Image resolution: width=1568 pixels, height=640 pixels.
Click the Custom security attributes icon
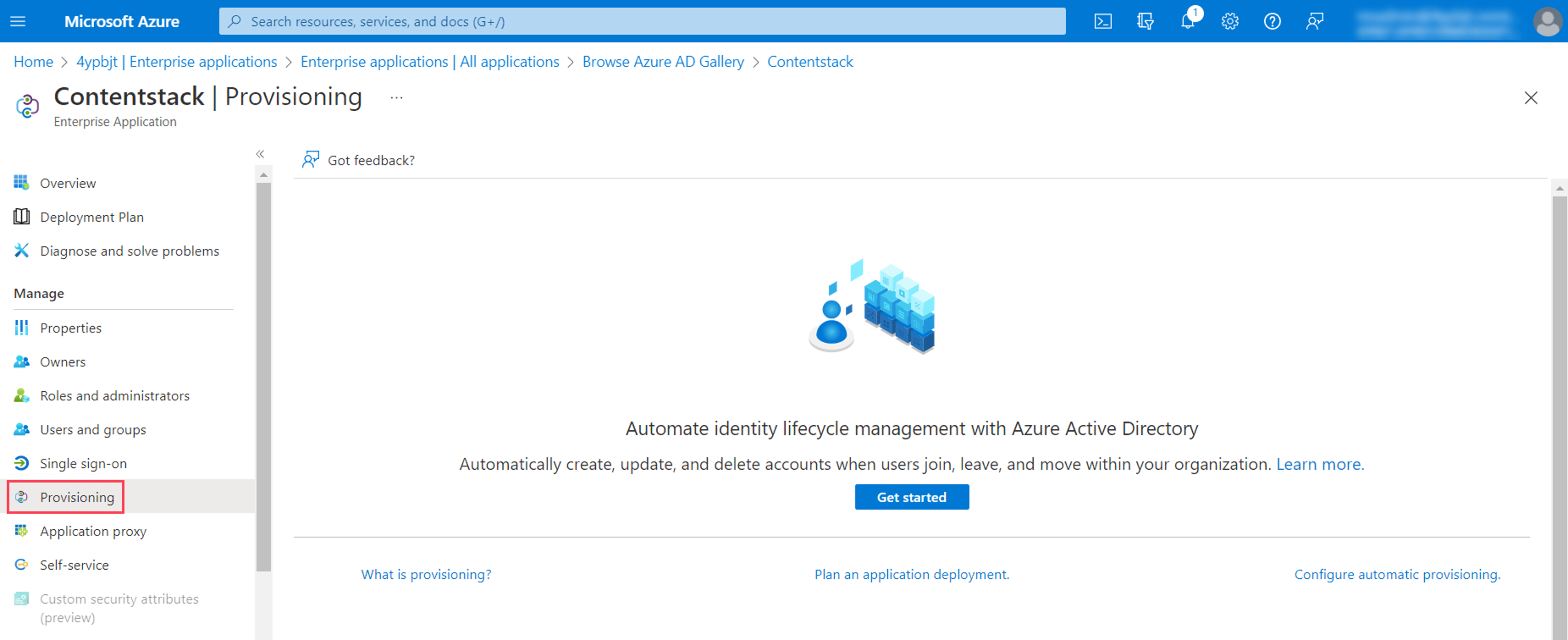(21, 599)
